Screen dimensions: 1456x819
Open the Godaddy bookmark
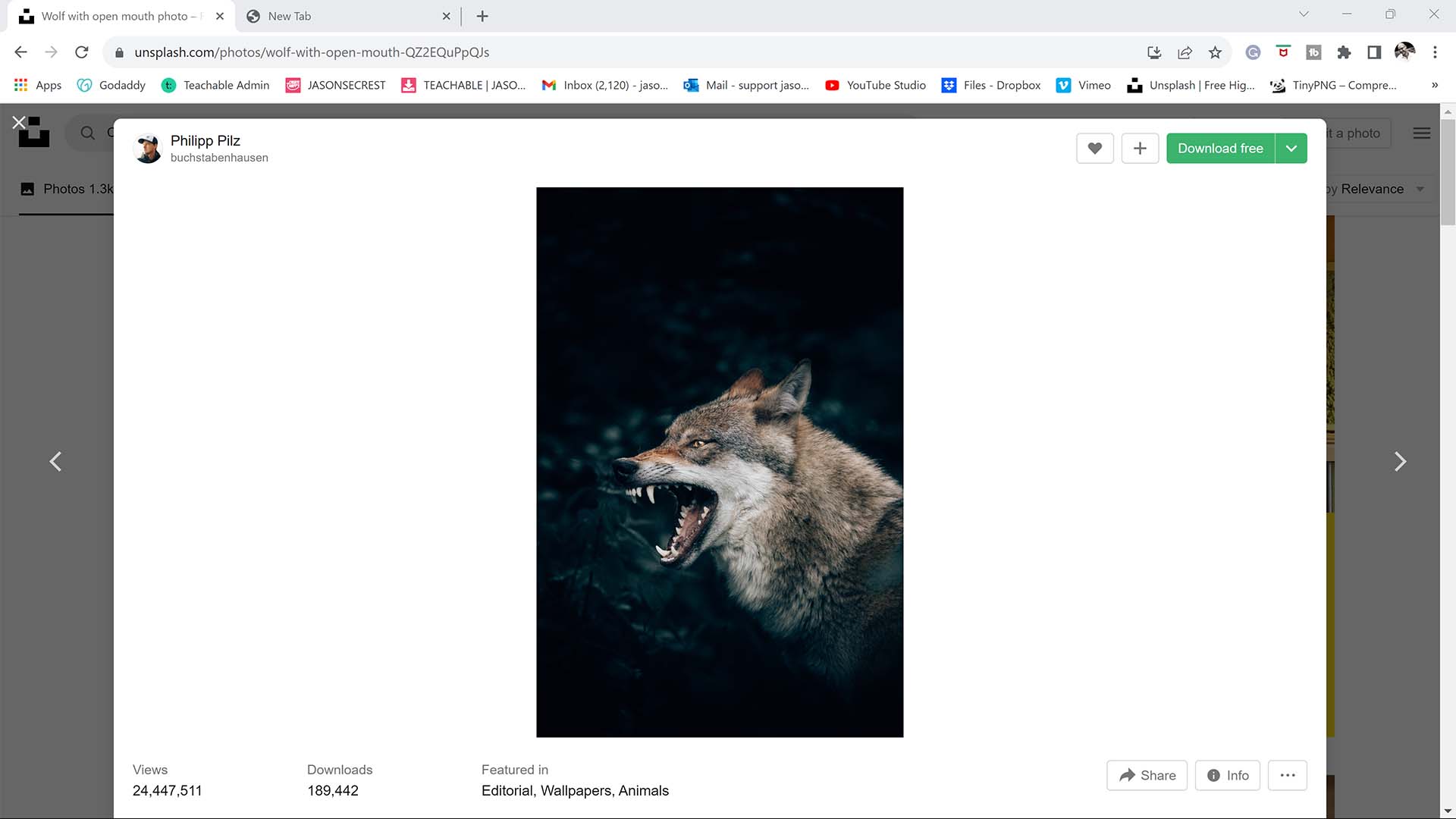click(111, 86)
